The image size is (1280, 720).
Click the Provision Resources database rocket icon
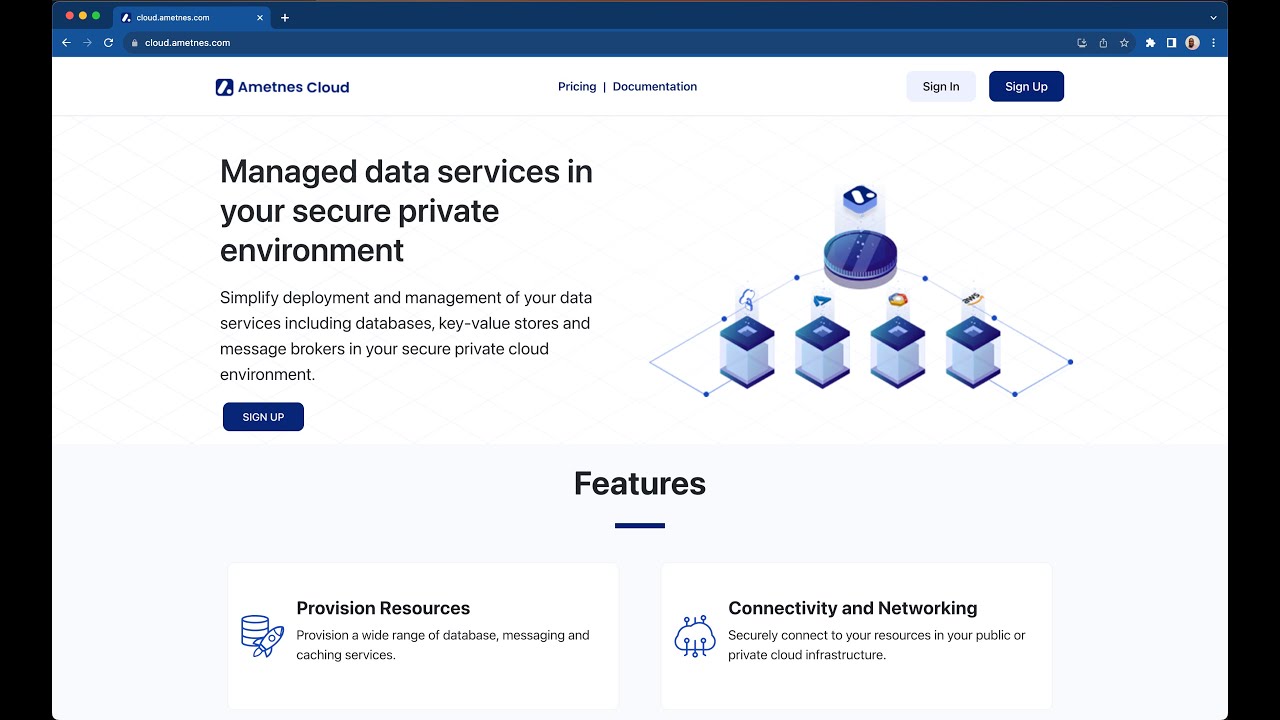(262, 636)
